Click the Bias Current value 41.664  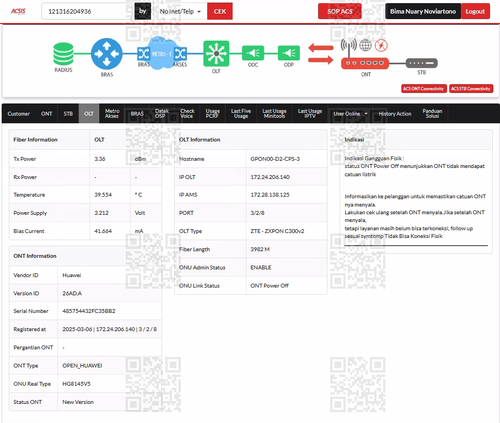[103, 231]
